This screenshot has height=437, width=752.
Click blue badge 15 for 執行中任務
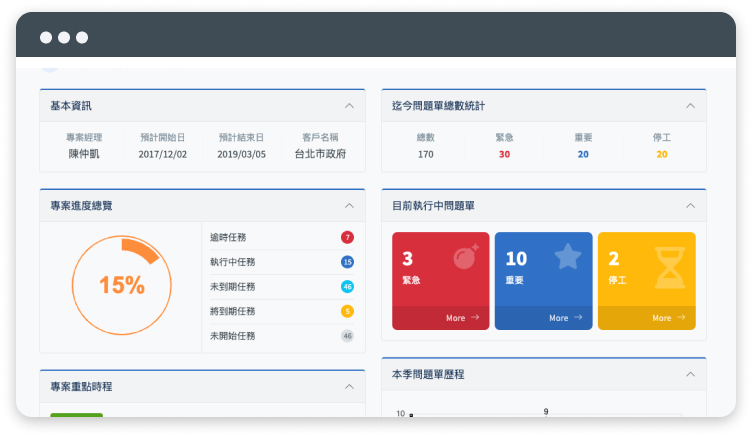[347, 262]
